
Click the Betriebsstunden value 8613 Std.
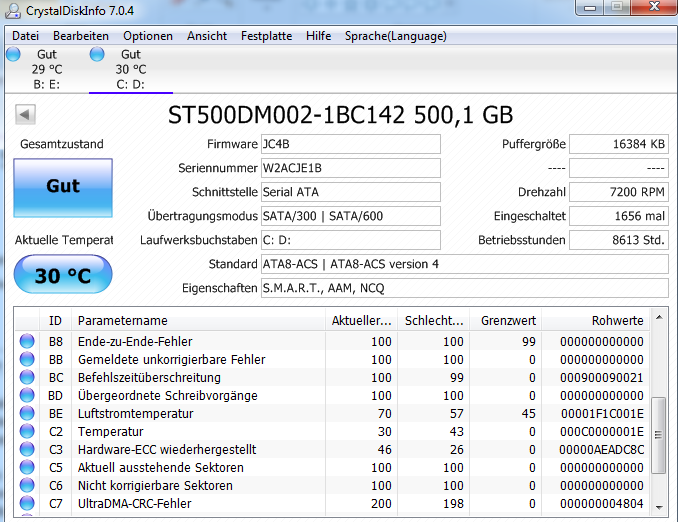(x=619, y=240)
